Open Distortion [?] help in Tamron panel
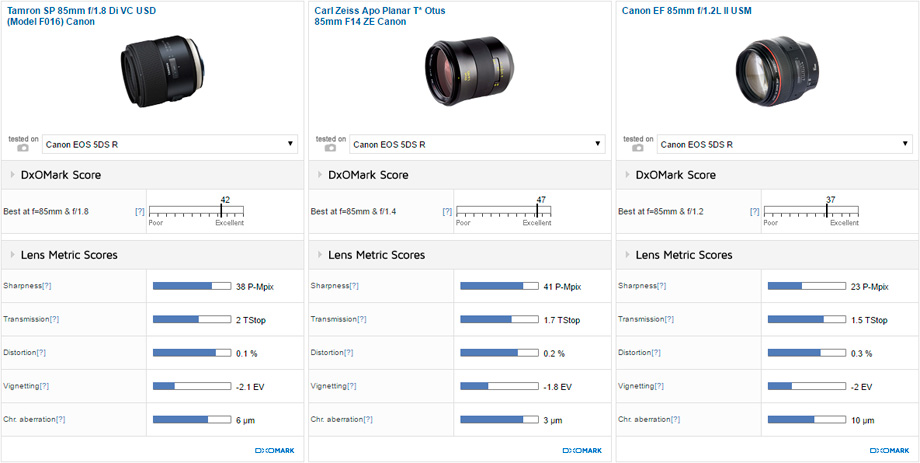The width and height of the screenshot is (920, 463). tap(41, 353)
